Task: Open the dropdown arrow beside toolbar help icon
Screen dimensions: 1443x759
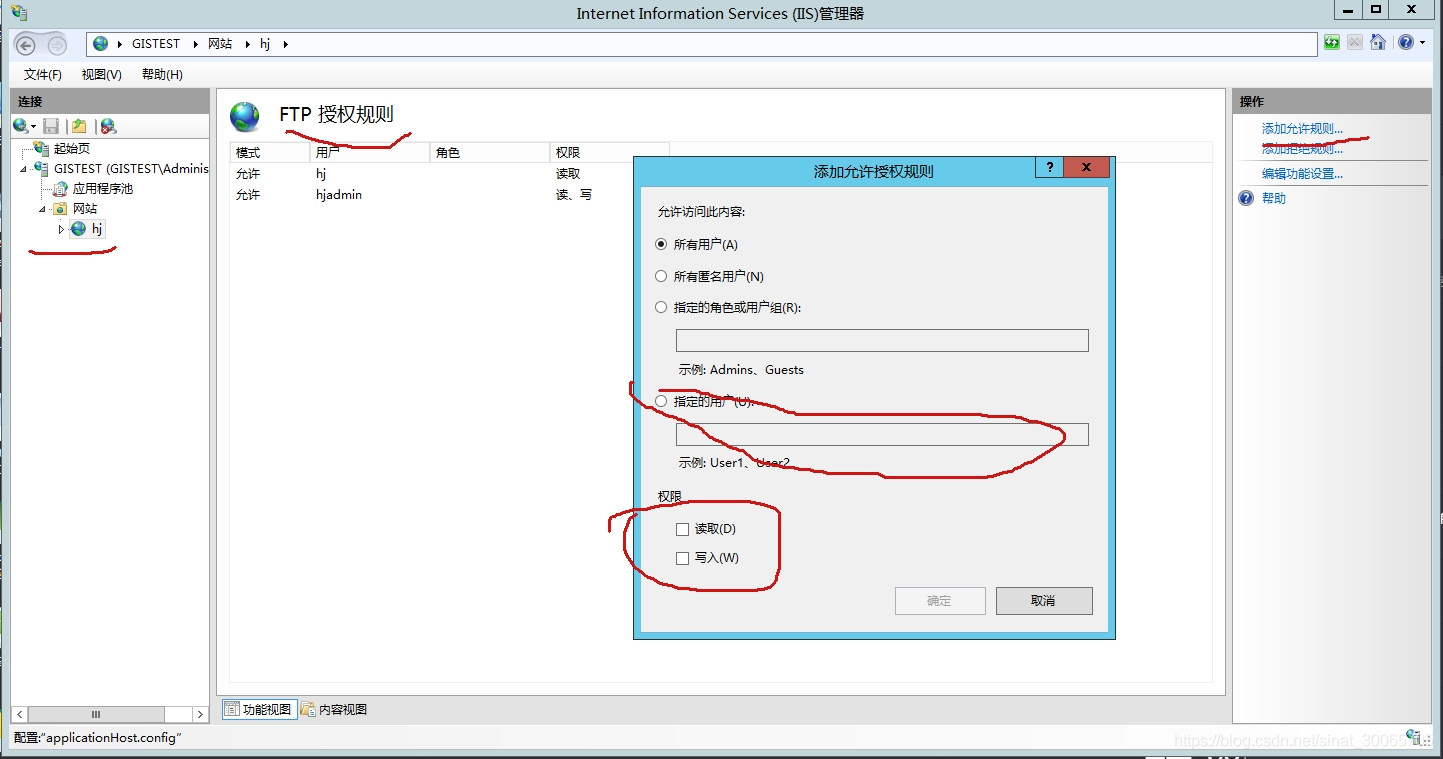Action: [x=1421, y=43]
